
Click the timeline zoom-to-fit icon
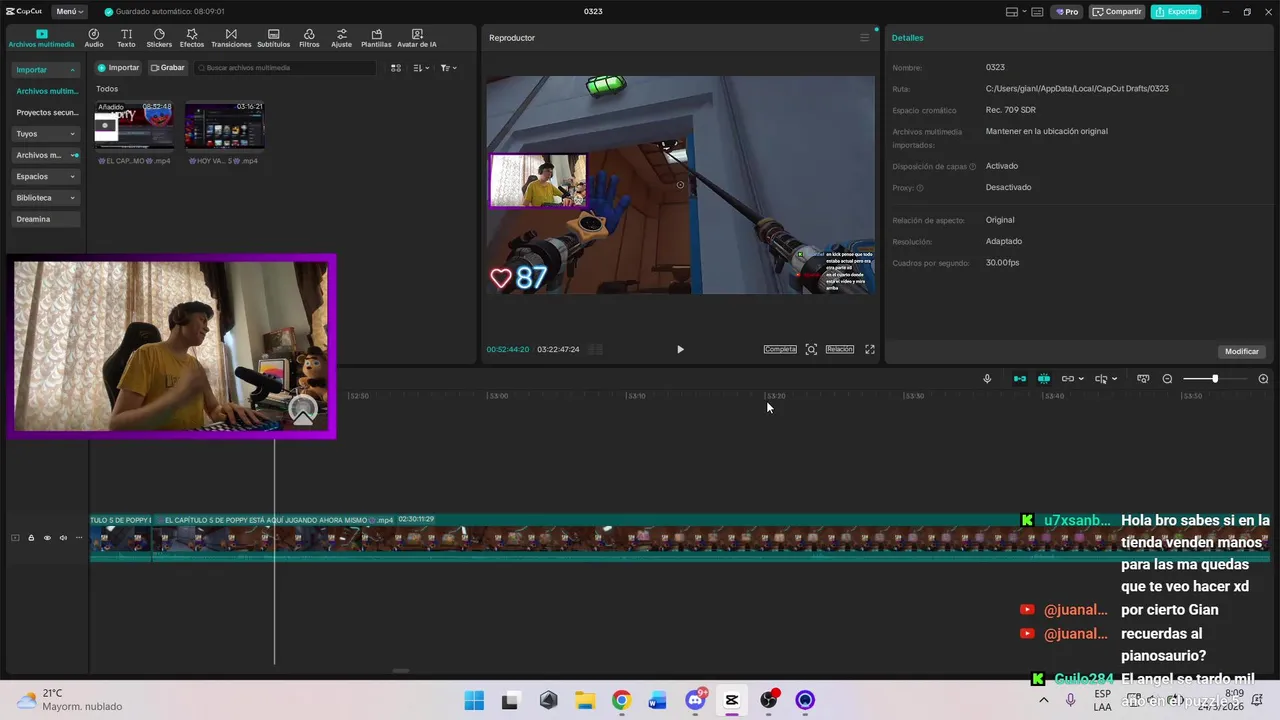point(1143,379)
